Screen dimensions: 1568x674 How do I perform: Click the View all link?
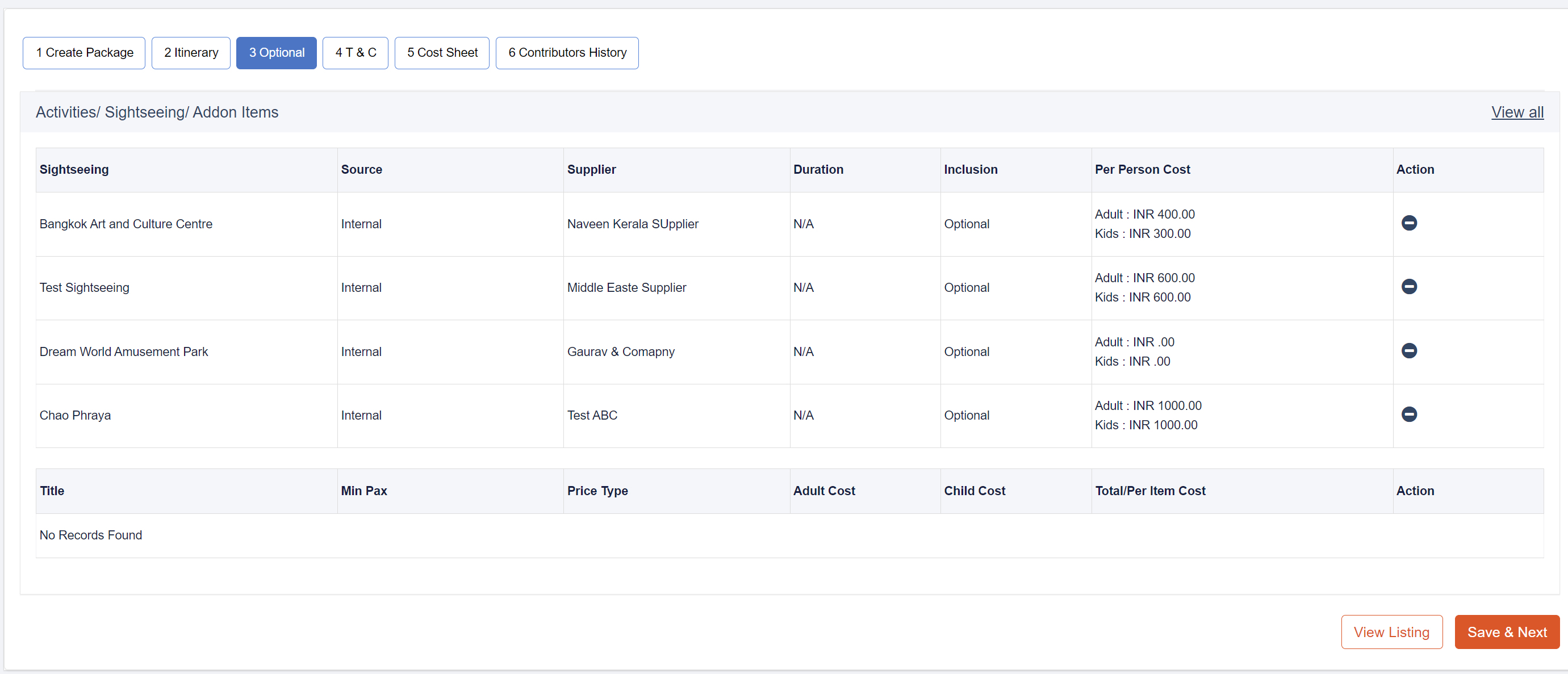coord(1517,112)
